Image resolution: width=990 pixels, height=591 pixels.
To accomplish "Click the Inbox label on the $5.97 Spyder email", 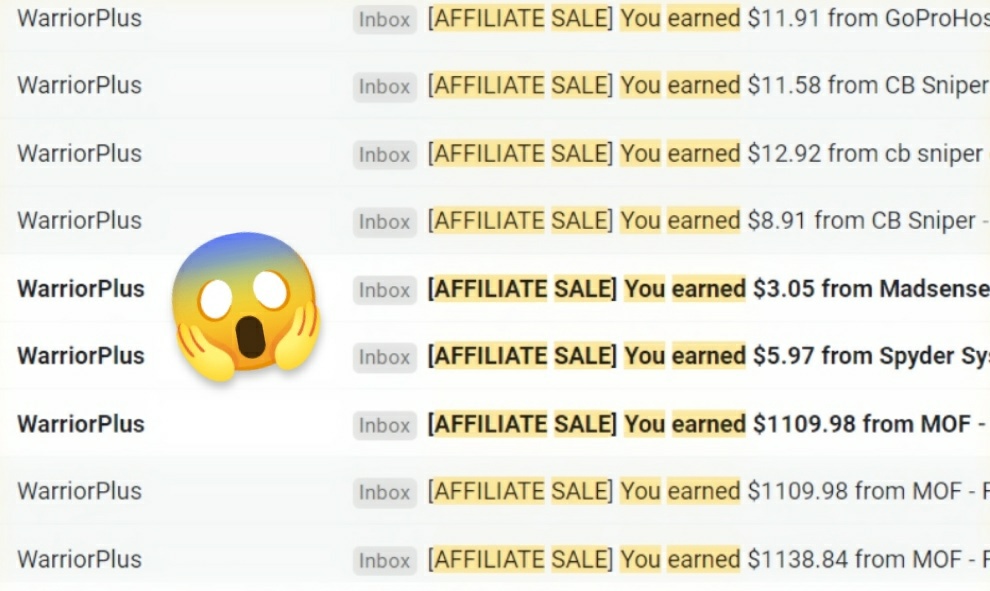I will point(385,357).
